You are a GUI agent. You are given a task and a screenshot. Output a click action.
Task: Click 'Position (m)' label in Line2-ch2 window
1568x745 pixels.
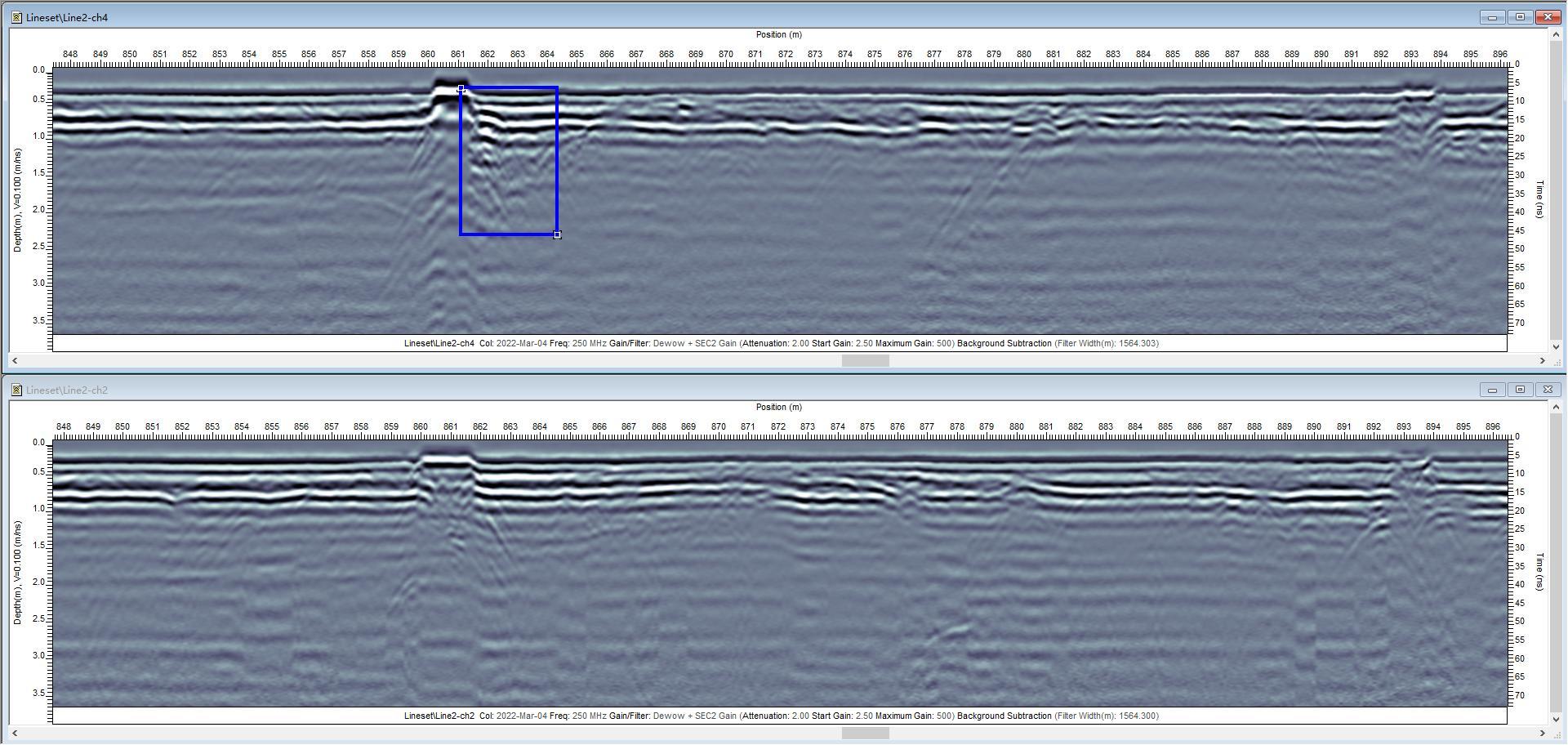[x=779, y=407]
